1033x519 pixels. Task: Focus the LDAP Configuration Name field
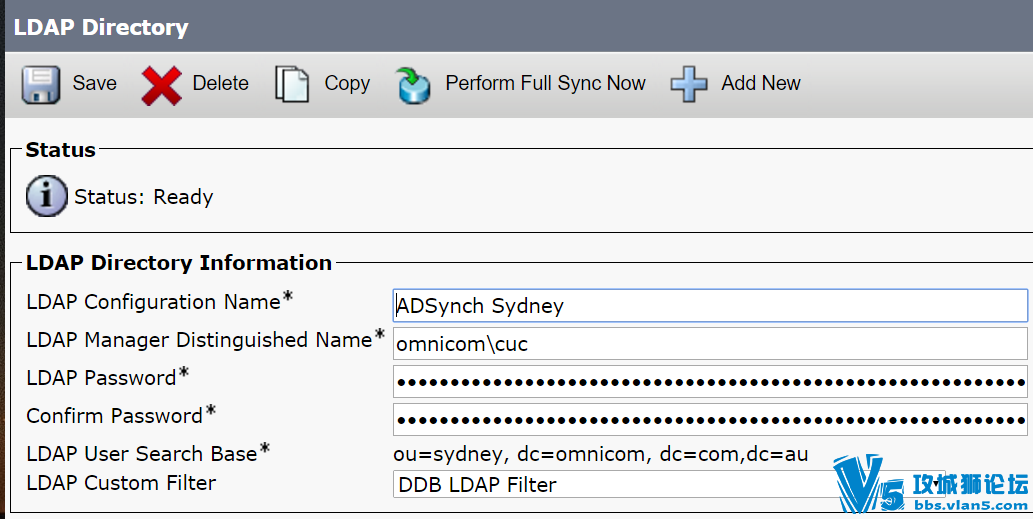pyautogui.click(x=710, y=306)
